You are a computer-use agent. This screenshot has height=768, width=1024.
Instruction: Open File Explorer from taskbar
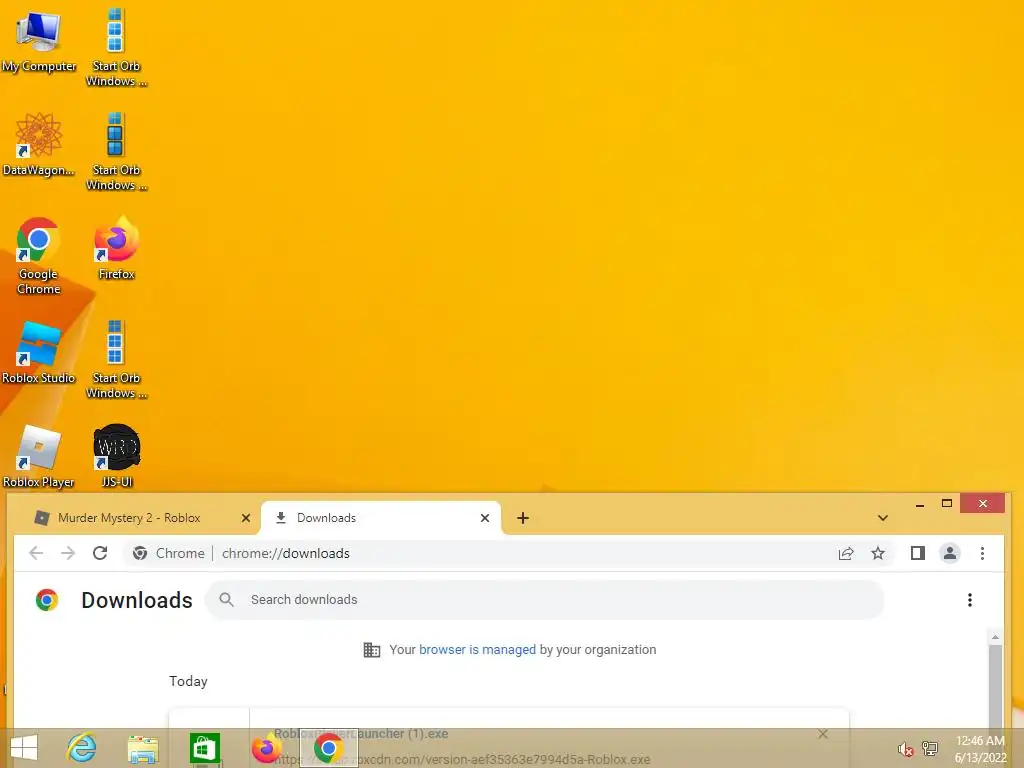[143, 748]
